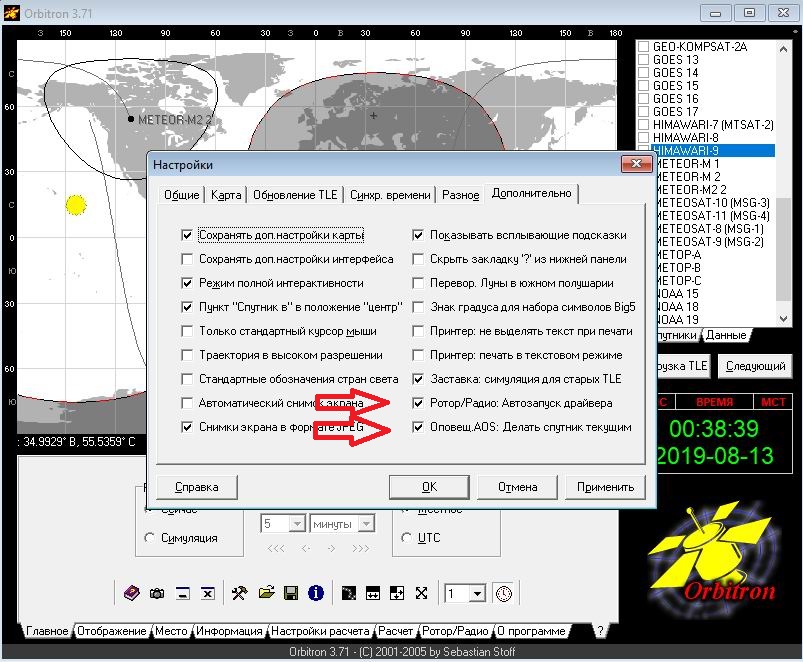Open the О программе bottom tab
The width and height of the screenshot is (803, 662).
[x=532, y=631]
